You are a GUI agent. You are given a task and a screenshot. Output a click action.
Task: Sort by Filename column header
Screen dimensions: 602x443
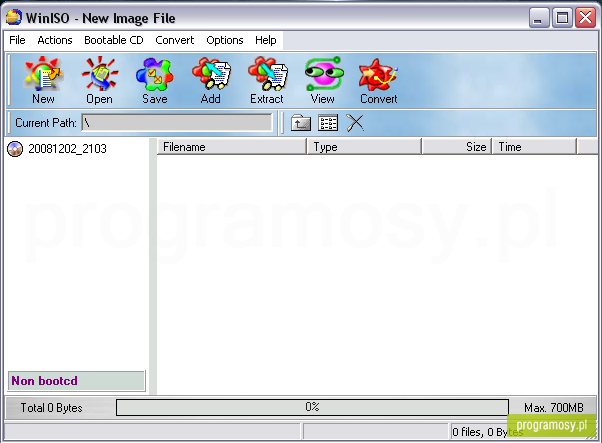[x=232, y=147]
